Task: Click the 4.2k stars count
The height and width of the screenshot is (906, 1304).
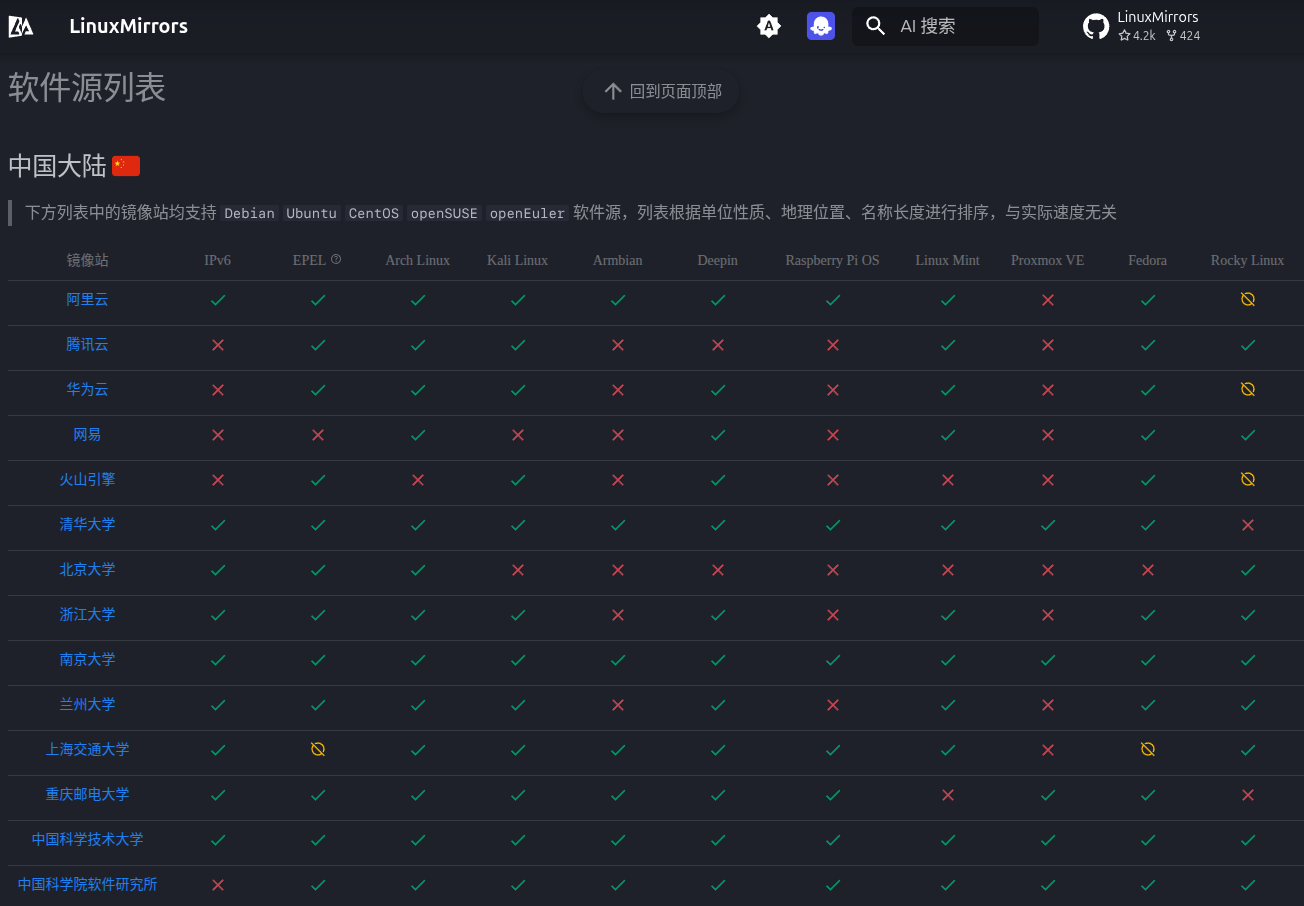Action: tap(1137, 36)
